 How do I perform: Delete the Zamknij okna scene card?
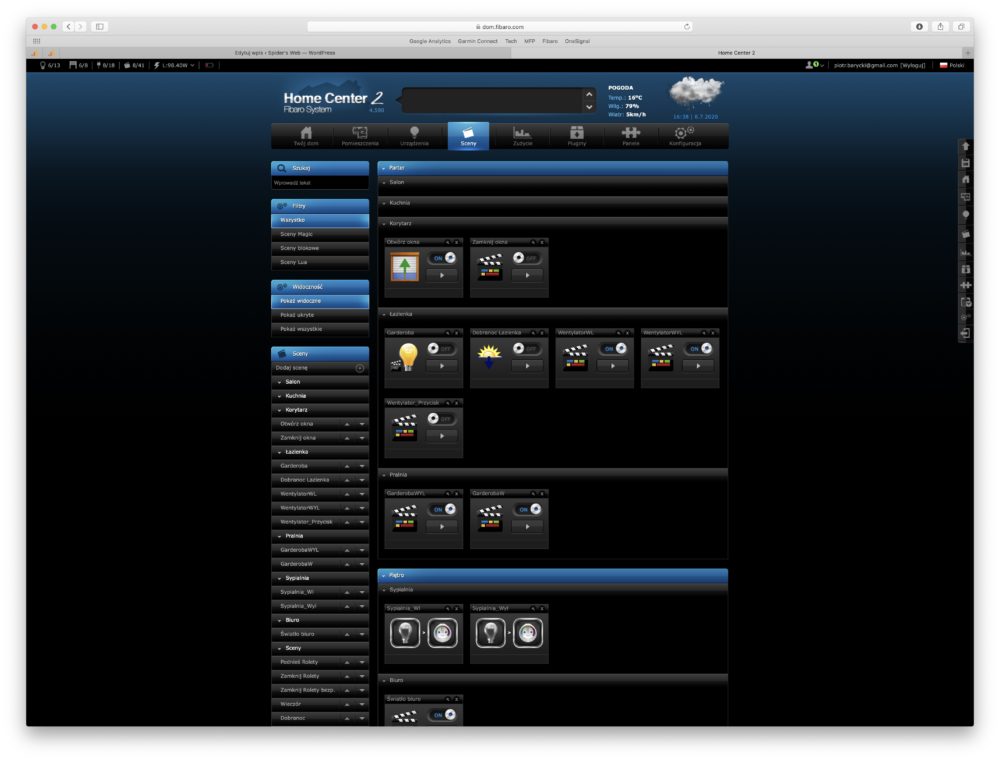[542, 242]
